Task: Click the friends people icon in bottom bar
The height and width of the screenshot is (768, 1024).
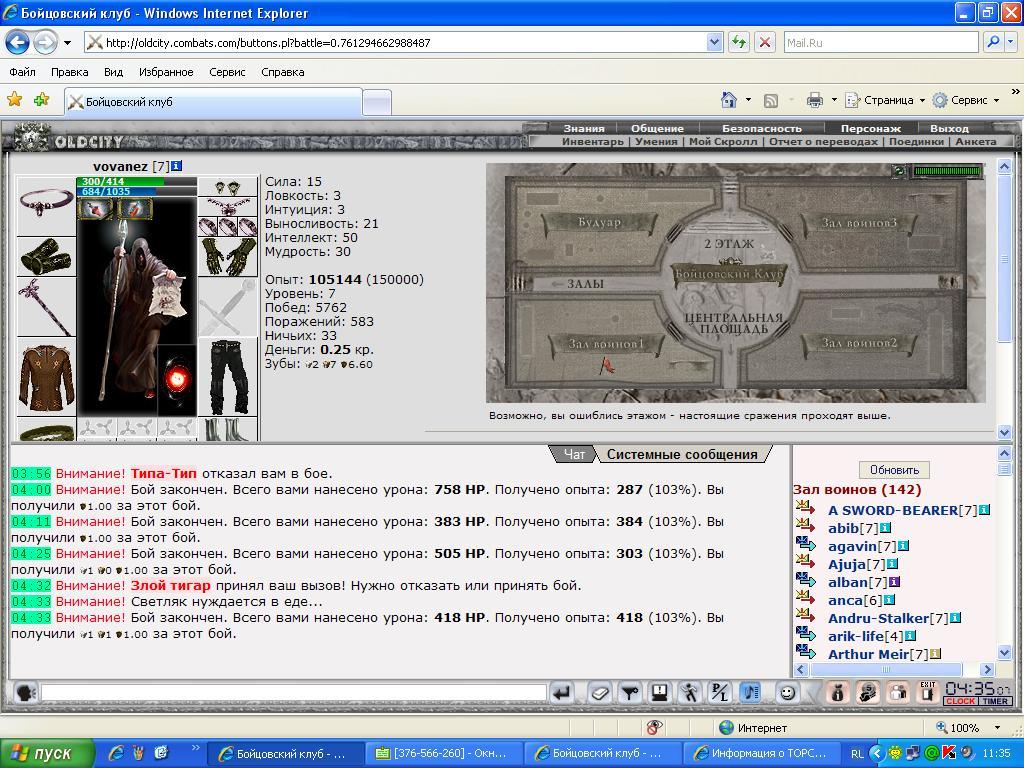Action: [898, 693]
